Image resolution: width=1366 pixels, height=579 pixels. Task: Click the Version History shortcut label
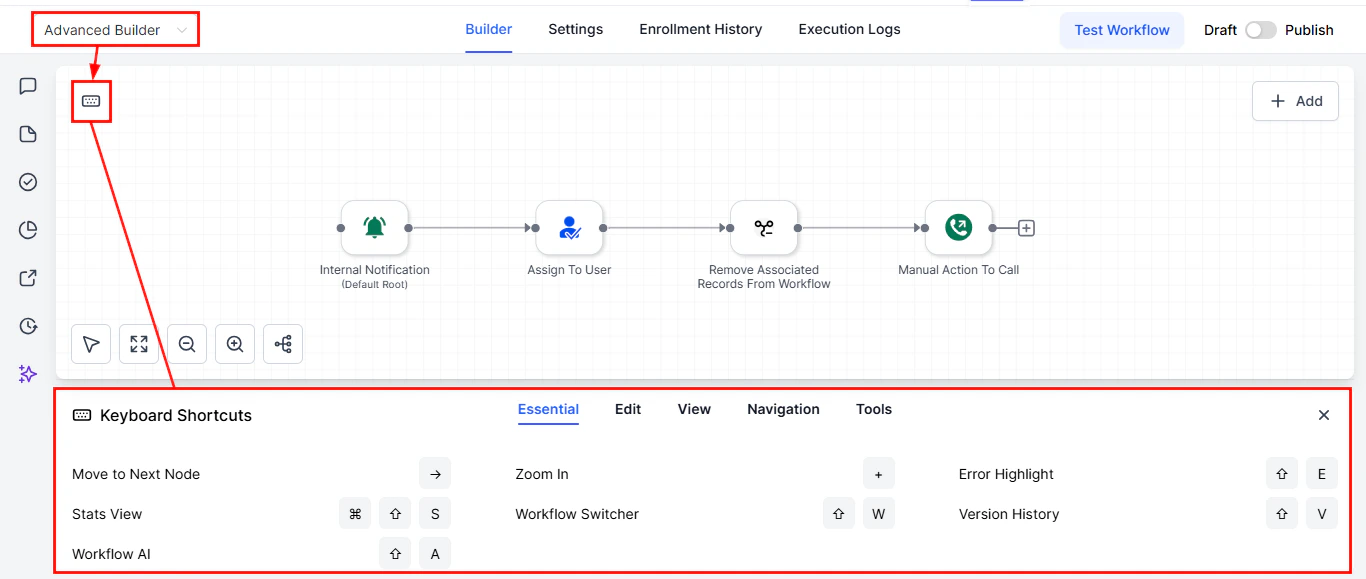[1009, 514]
